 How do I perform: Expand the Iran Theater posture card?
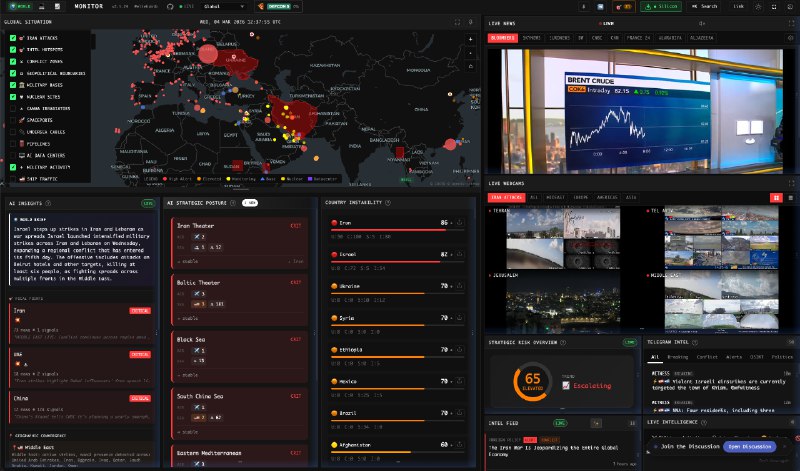(239, 243)
